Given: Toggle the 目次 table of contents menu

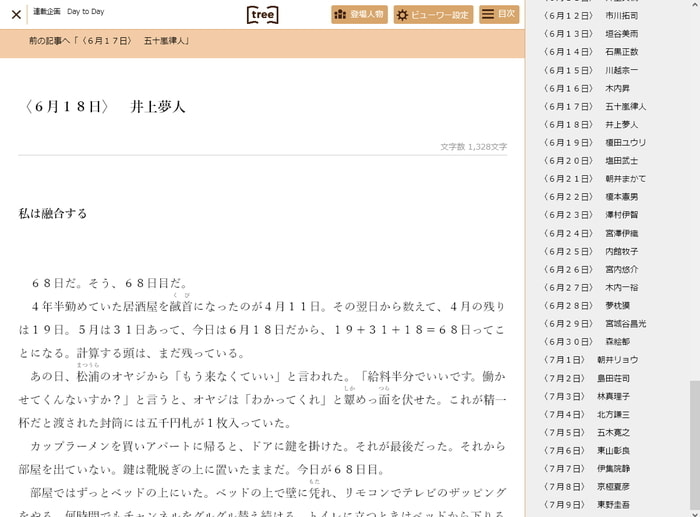Looking at the screenshot, I should (x=499, y=15).
